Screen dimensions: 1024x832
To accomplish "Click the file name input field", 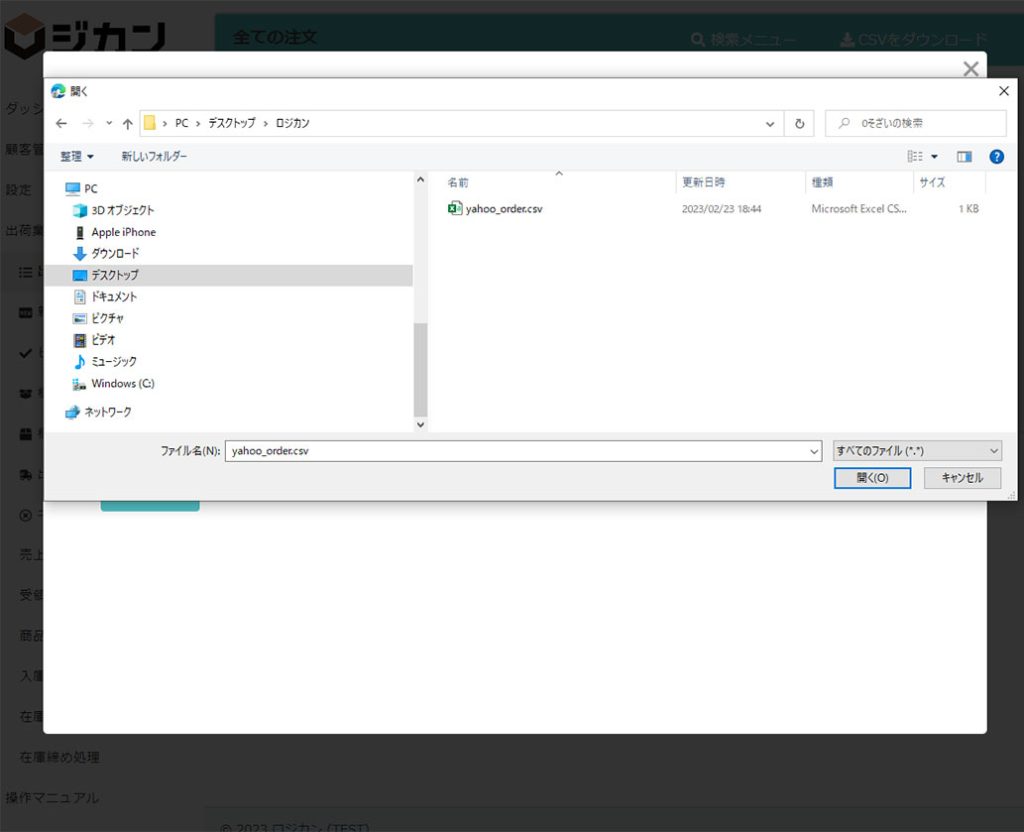I will tap(515, 451).
